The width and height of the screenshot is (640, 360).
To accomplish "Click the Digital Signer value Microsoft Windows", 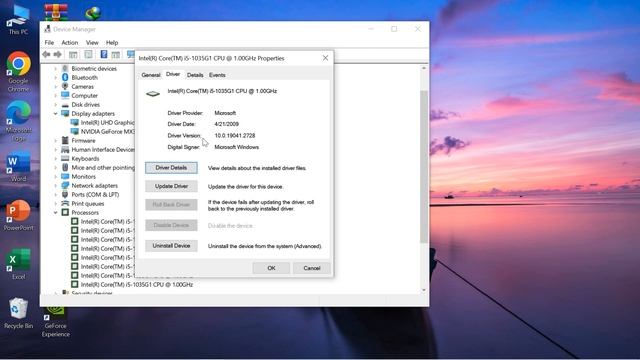I will pyautogui.click(x=236, y=147).
